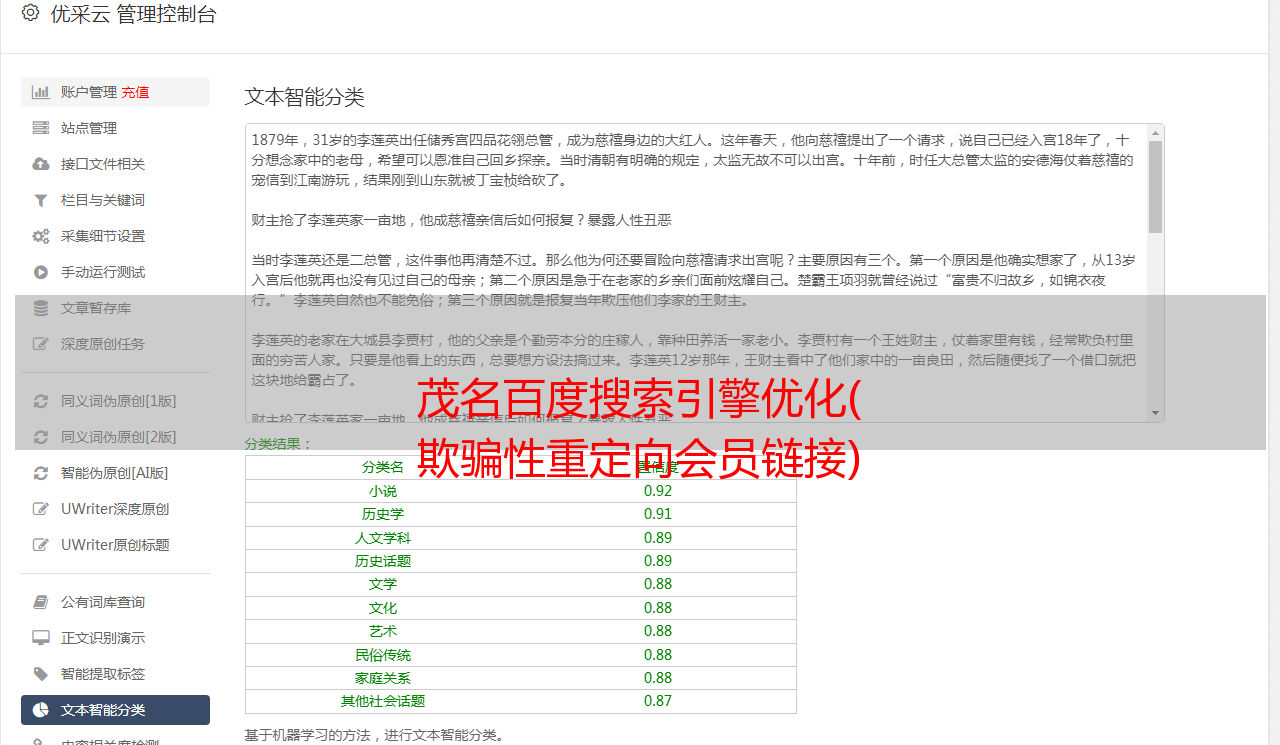
Task: Click the 其他社会话题 category cell
Action: pyautogui.click(x=383, y=701)
